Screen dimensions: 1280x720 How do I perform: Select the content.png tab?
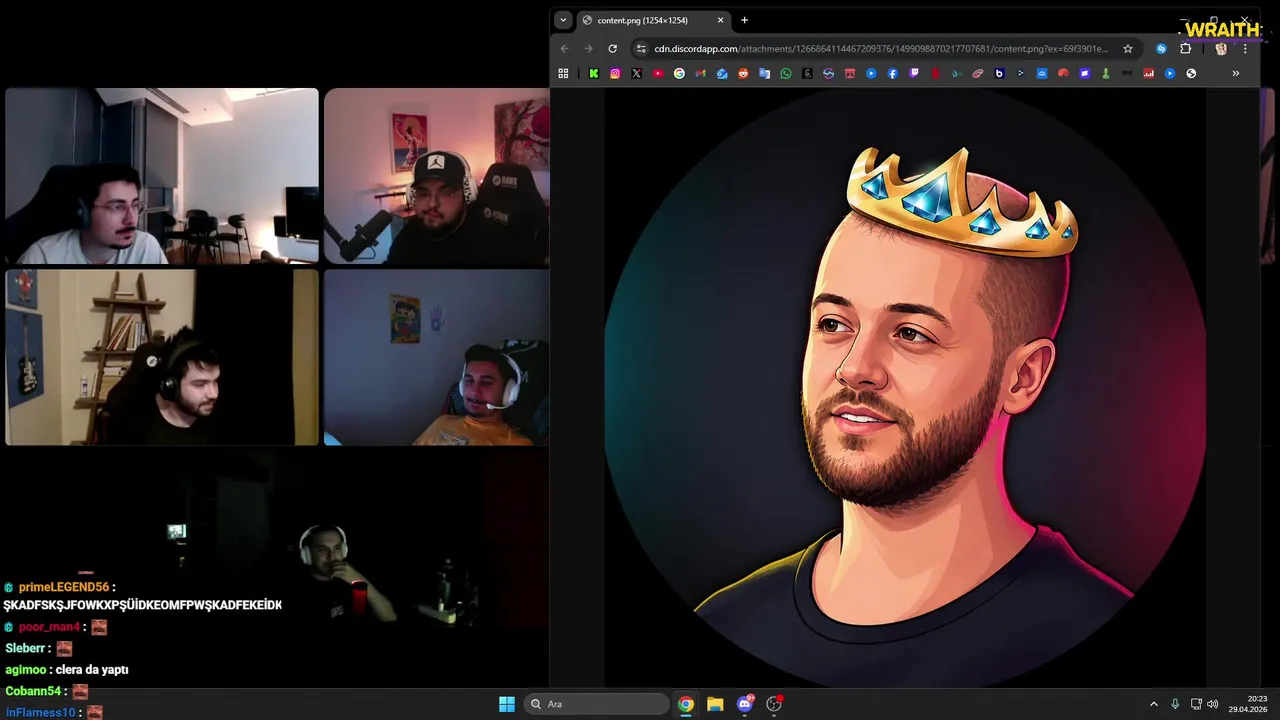click(652, 20)
